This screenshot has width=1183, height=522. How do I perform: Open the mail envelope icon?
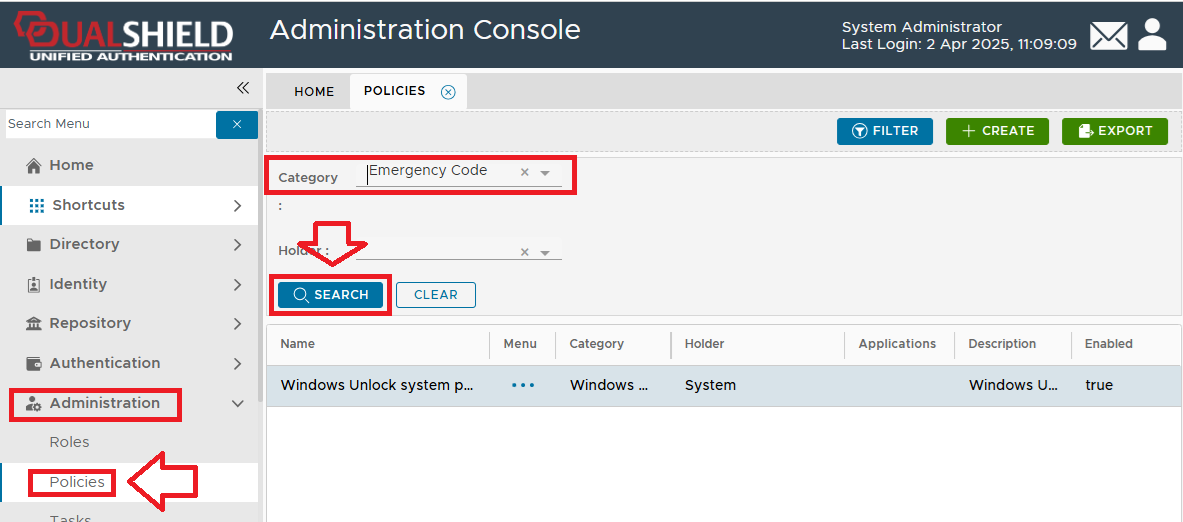pyautogui.click(x=1108, y=37)
